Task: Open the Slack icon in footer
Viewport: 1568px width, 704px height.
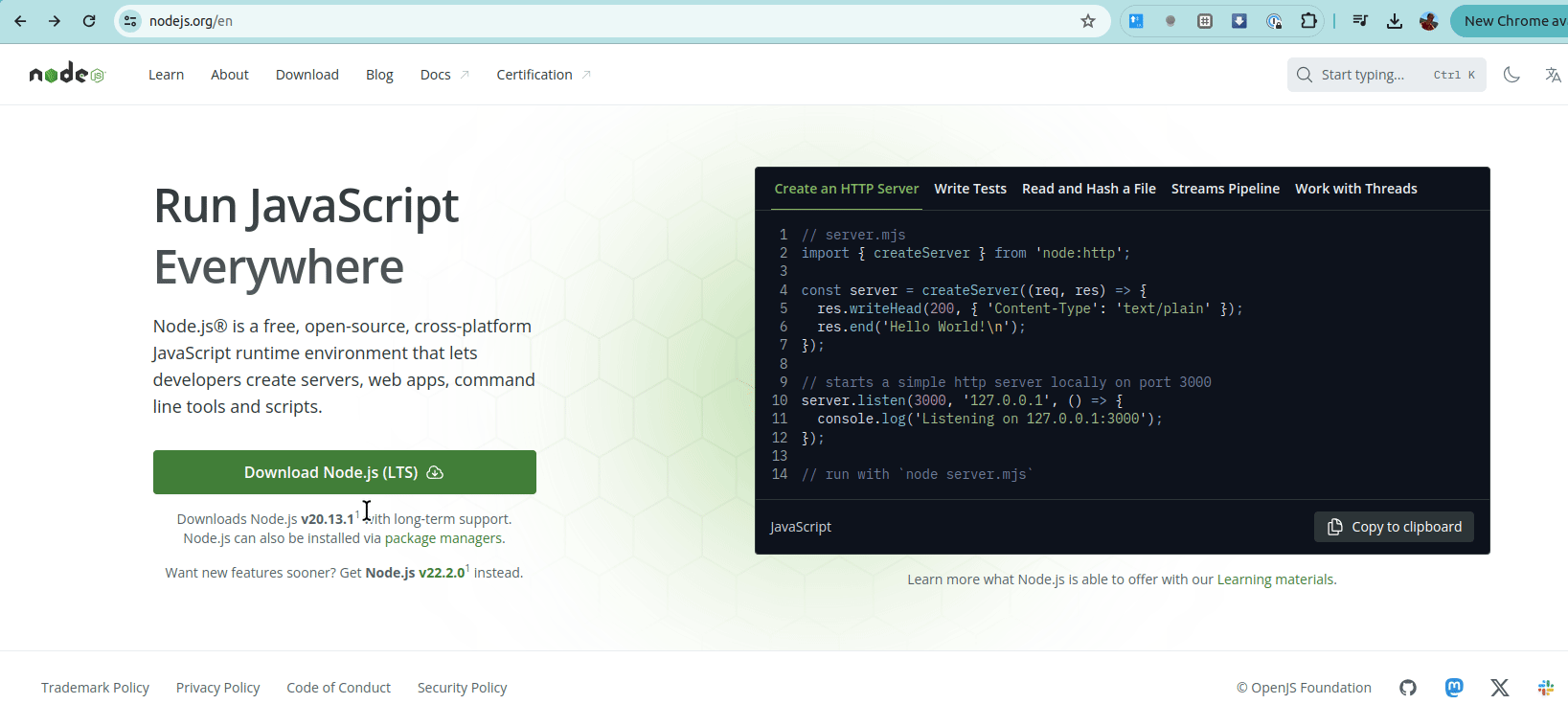Action: (1545, 688)
